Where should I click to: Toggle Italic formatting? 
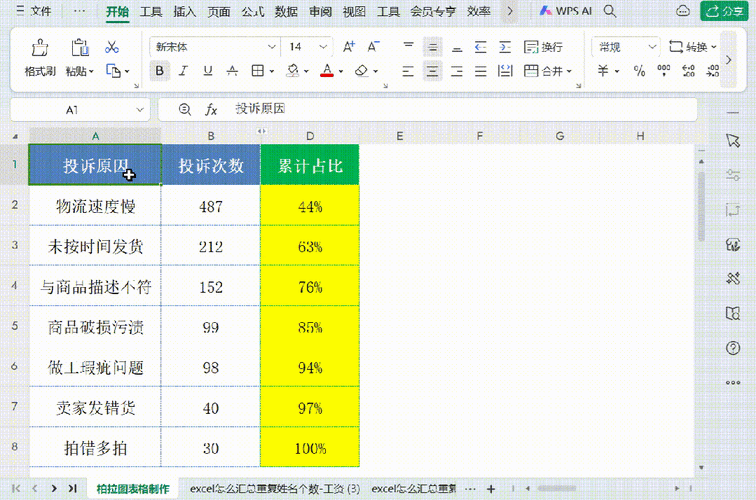click(x=183, y=71)
